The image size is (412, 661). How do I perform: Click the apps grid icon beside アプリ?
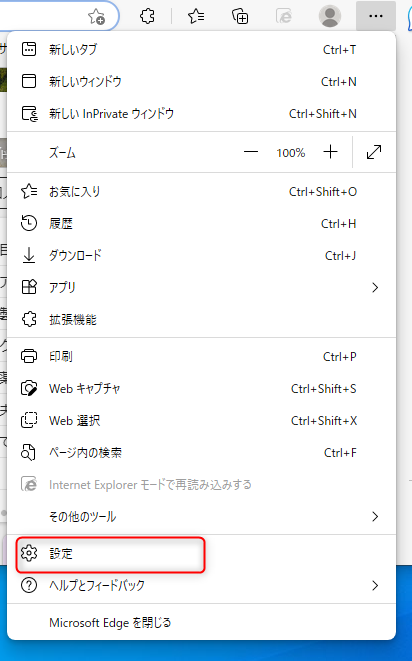[29, 288]
